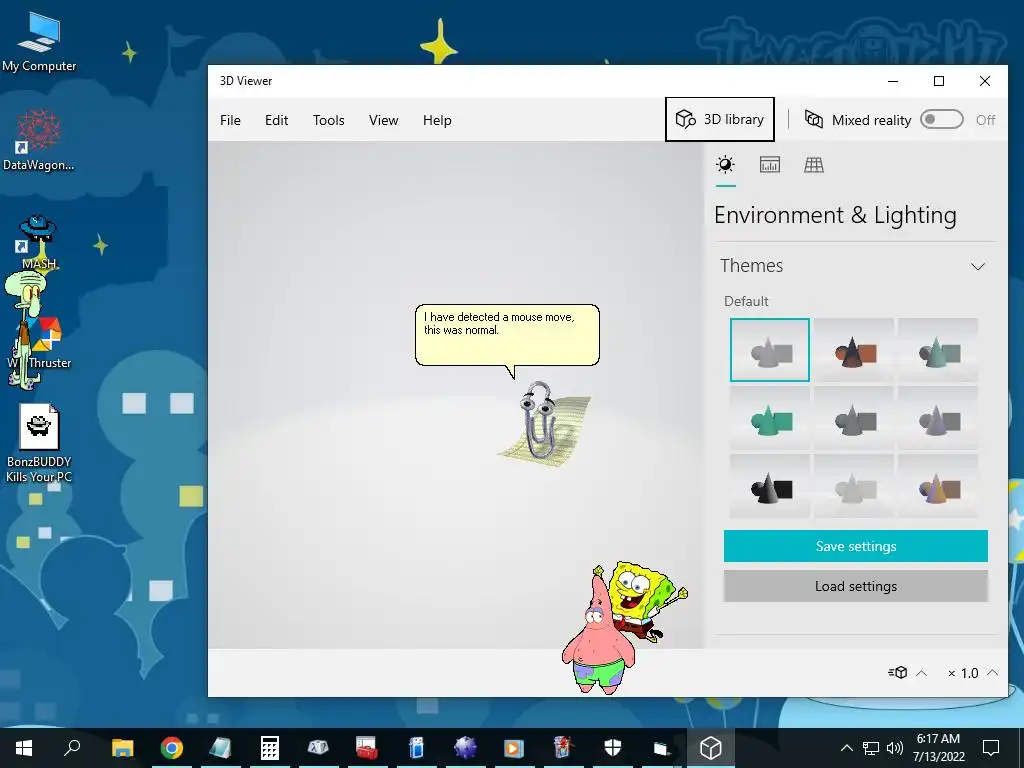The width and height of the screenshot is (1024, 768).
Task: Open the notification center icon
Action: (991, 748)
